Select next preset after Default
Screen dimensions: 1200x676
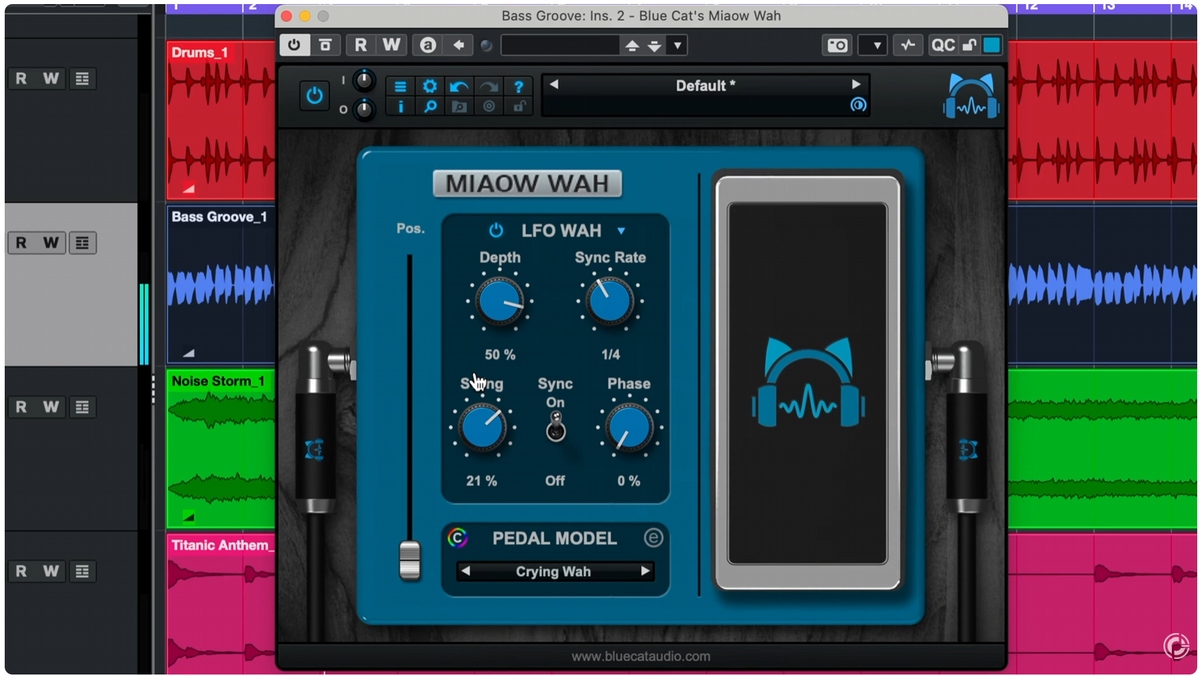[x=856, y=85]
